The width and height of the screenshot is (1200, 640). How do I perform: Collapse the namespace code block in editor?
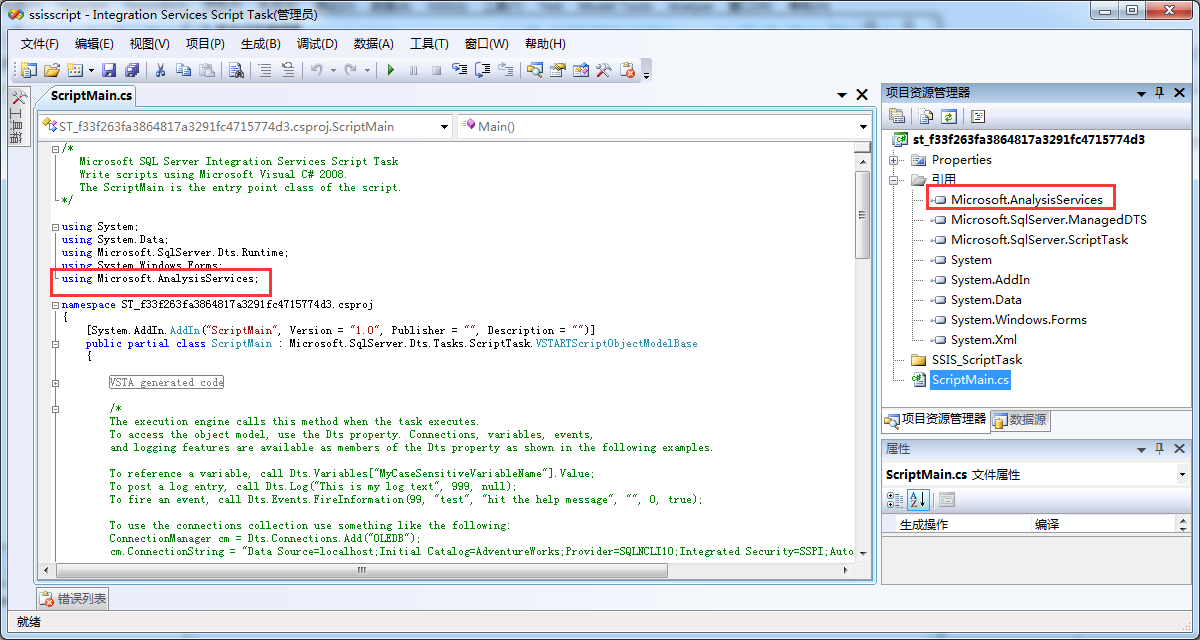tap(55, 304)
